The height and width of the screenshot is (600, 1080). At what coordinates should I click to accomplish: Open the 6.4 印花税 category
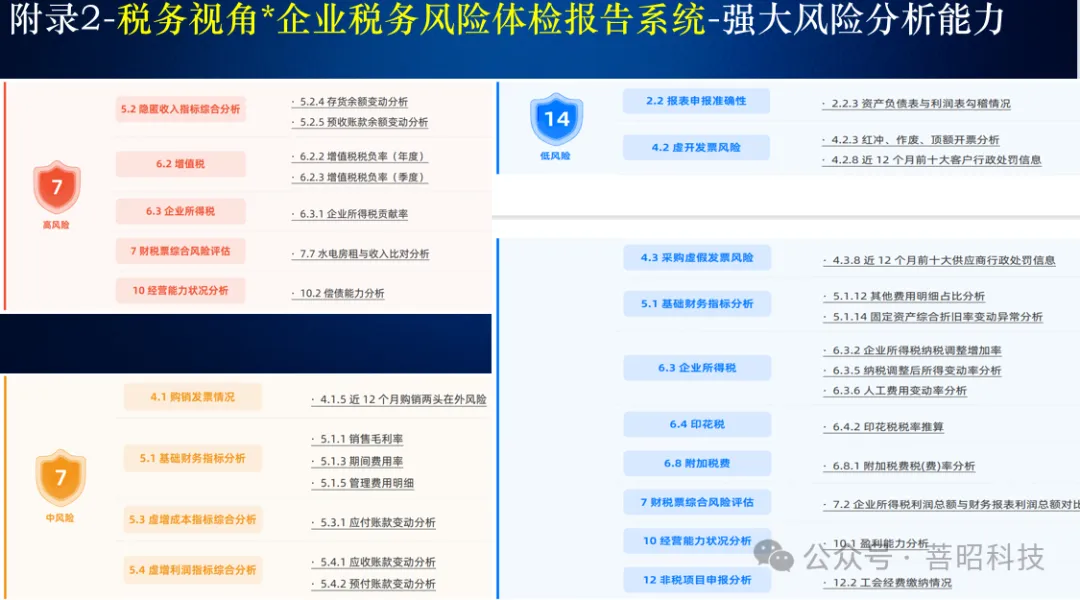point(695,424)
